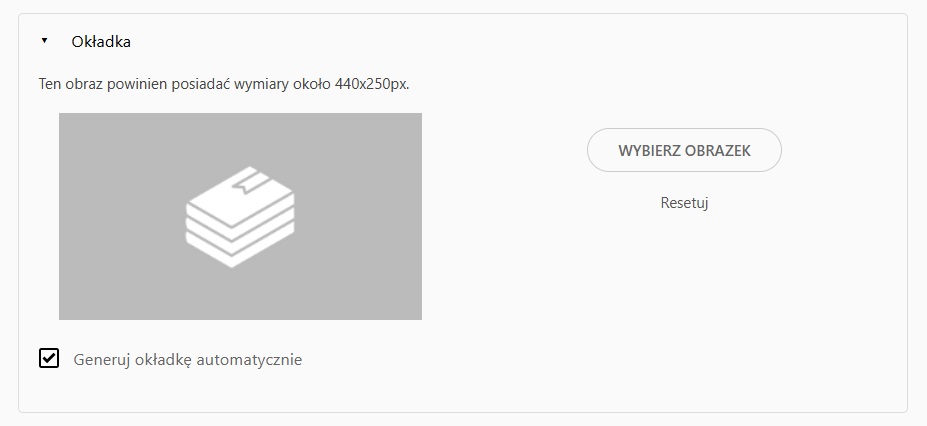
Task: Click the middle book in the stack icon
Action: click(240, 230)
